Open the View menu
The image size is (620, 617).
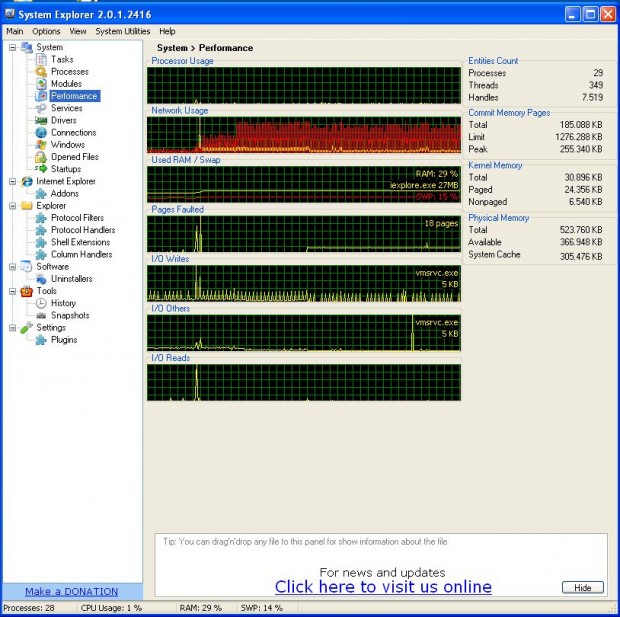pyautogui.click(x=78, y=31)
